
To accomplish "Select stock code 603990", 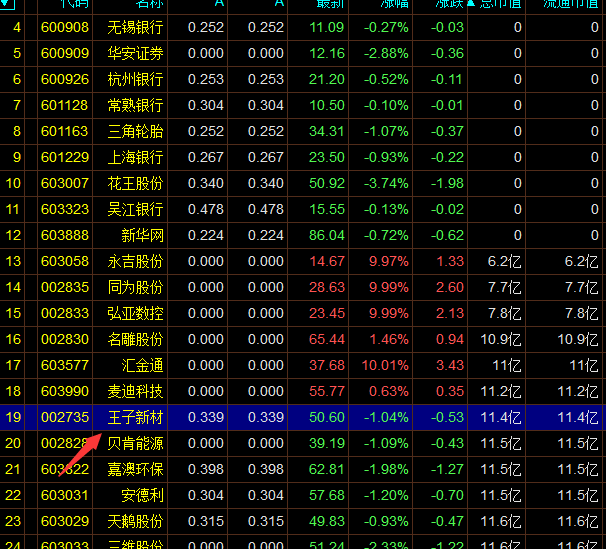I will pyautogui.click(x=65, y=391).
